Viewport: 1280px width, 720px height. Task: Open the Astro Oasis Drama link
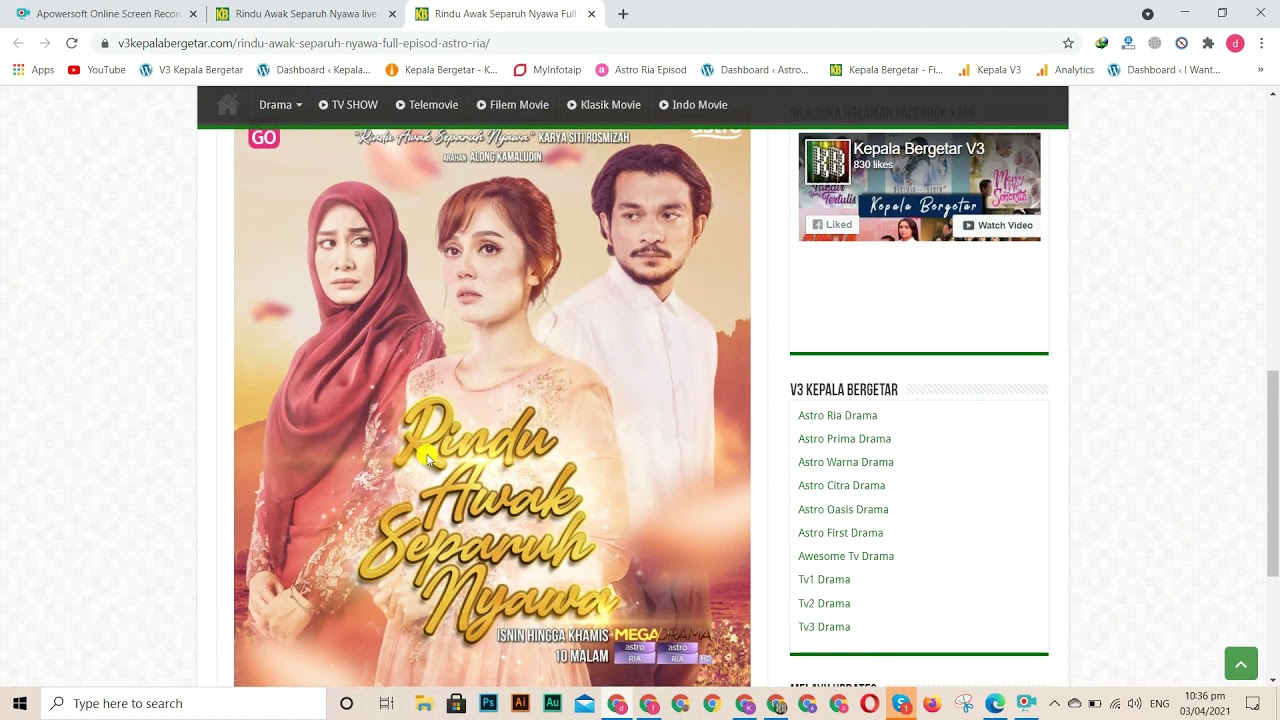(843, 509)
